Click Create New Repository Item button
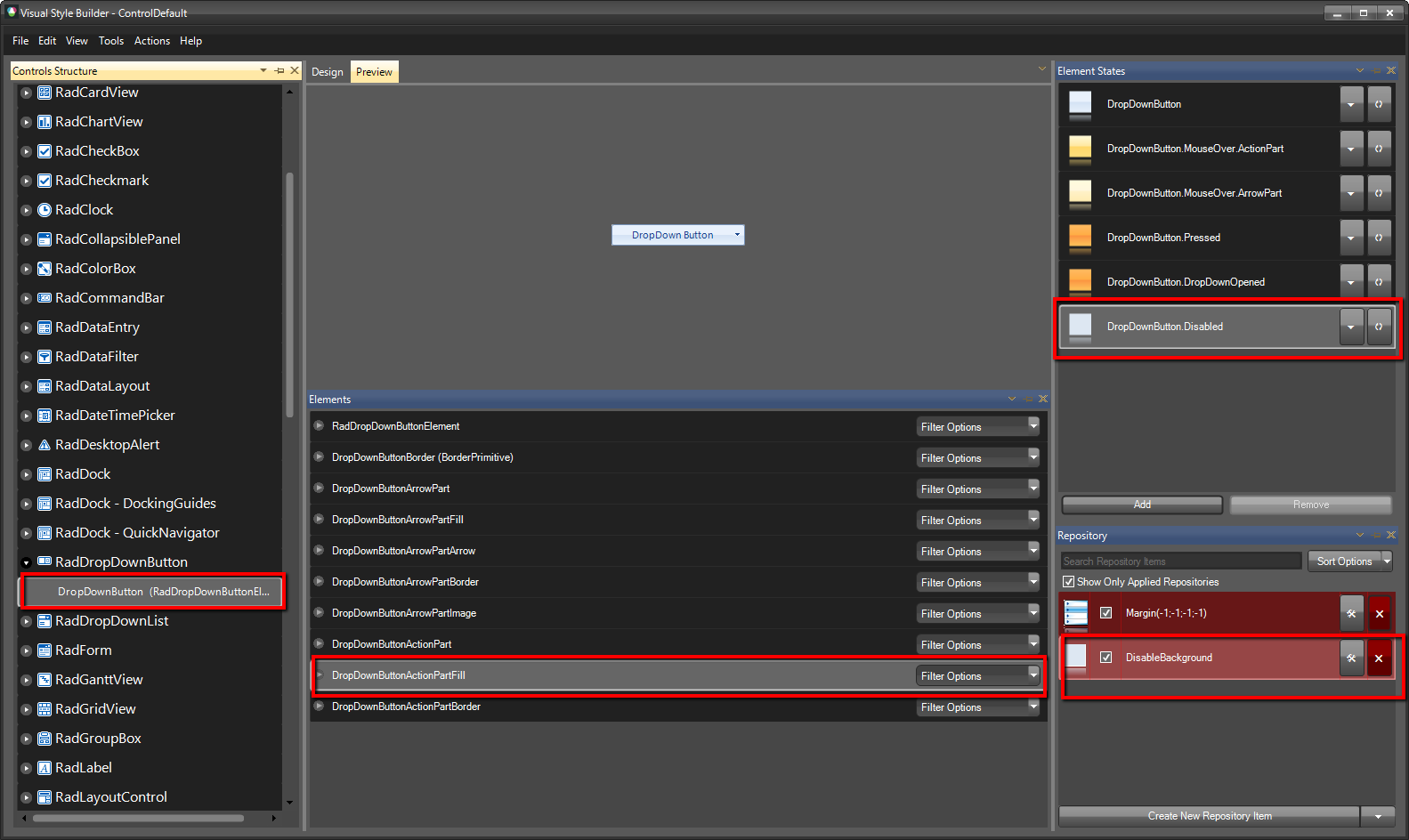1409x840 pixels. (1210, 816)
